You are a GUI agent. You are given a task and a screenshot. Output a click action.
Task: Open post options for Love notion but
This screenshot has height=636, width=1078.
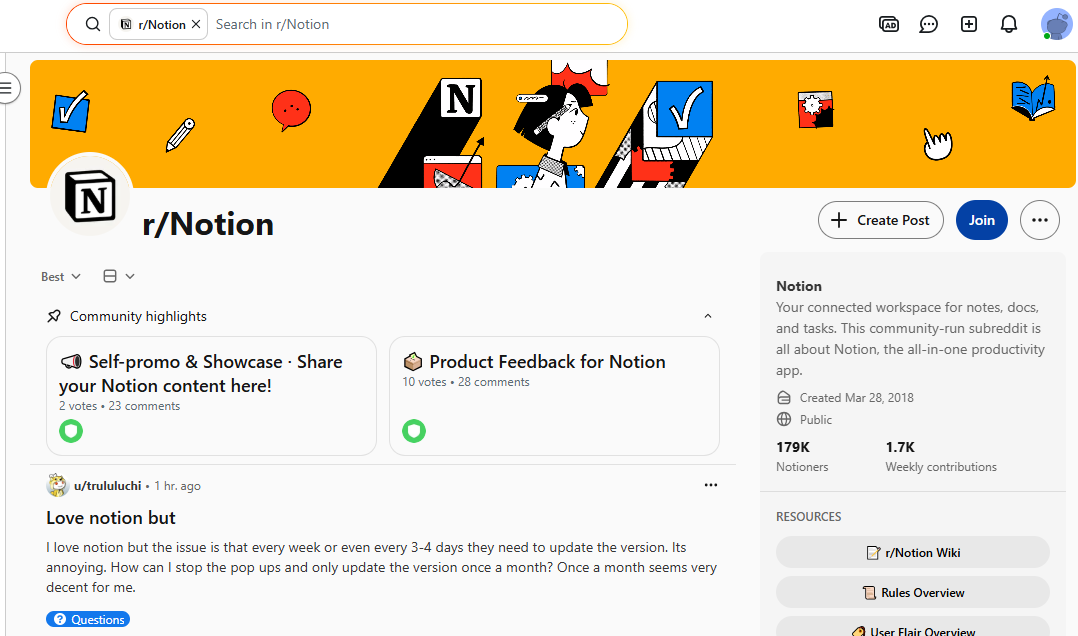tap(711, 485)
